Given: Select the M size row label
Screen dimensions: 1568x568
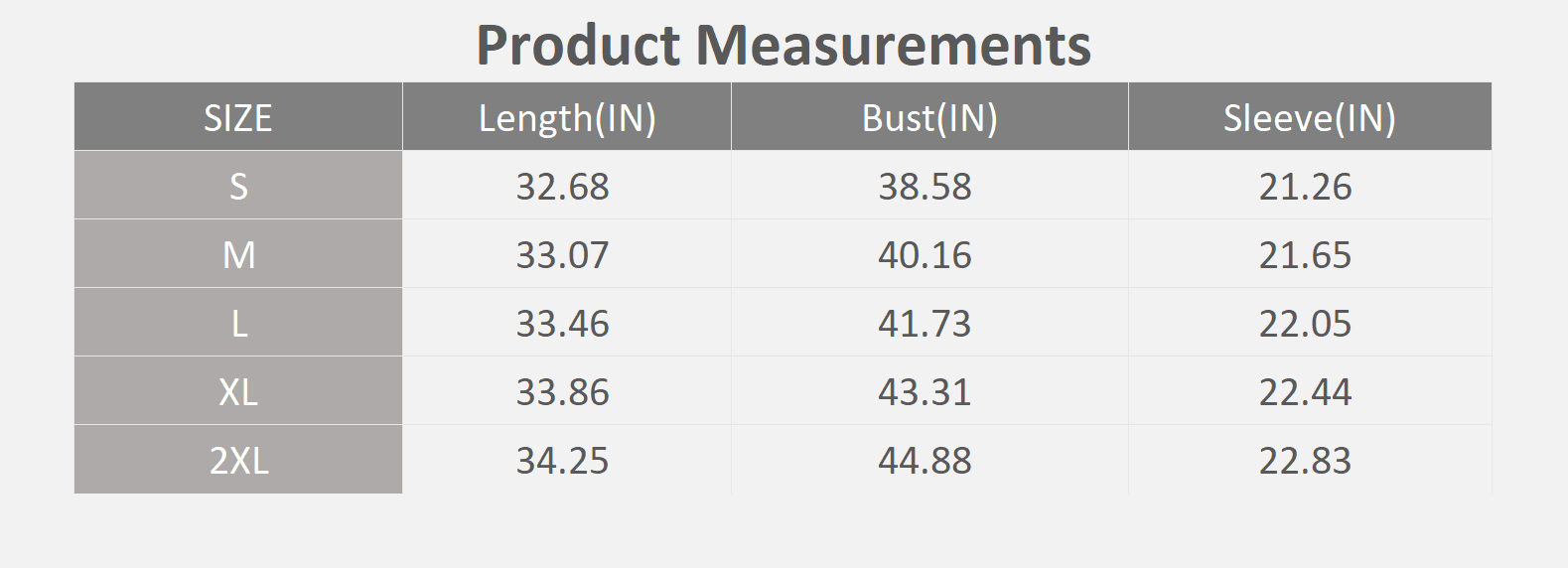Looking at the screenshot, I should pyautogui.click(x=238, y=255).
